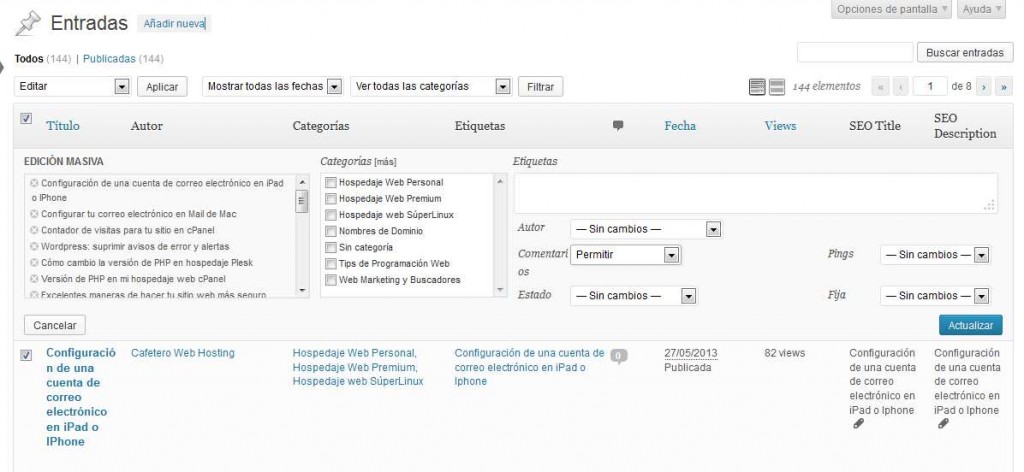This screenshot has width=1024, height=472.
Task: Open comment count bubble for first post
Action: (x=618, y=356)
